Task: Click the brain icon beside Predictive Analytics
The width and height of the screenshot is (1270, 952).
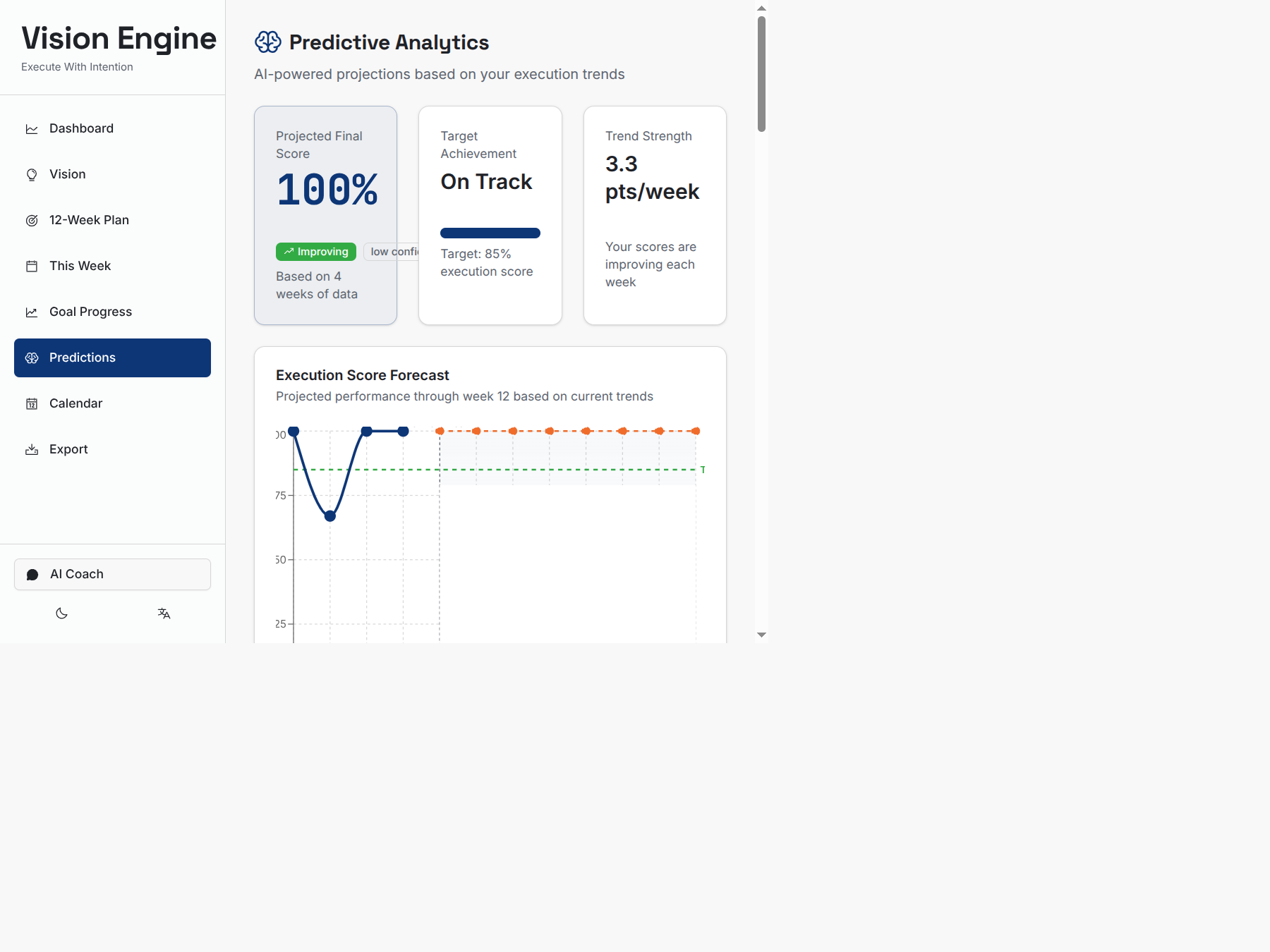Action: point(268,42)
